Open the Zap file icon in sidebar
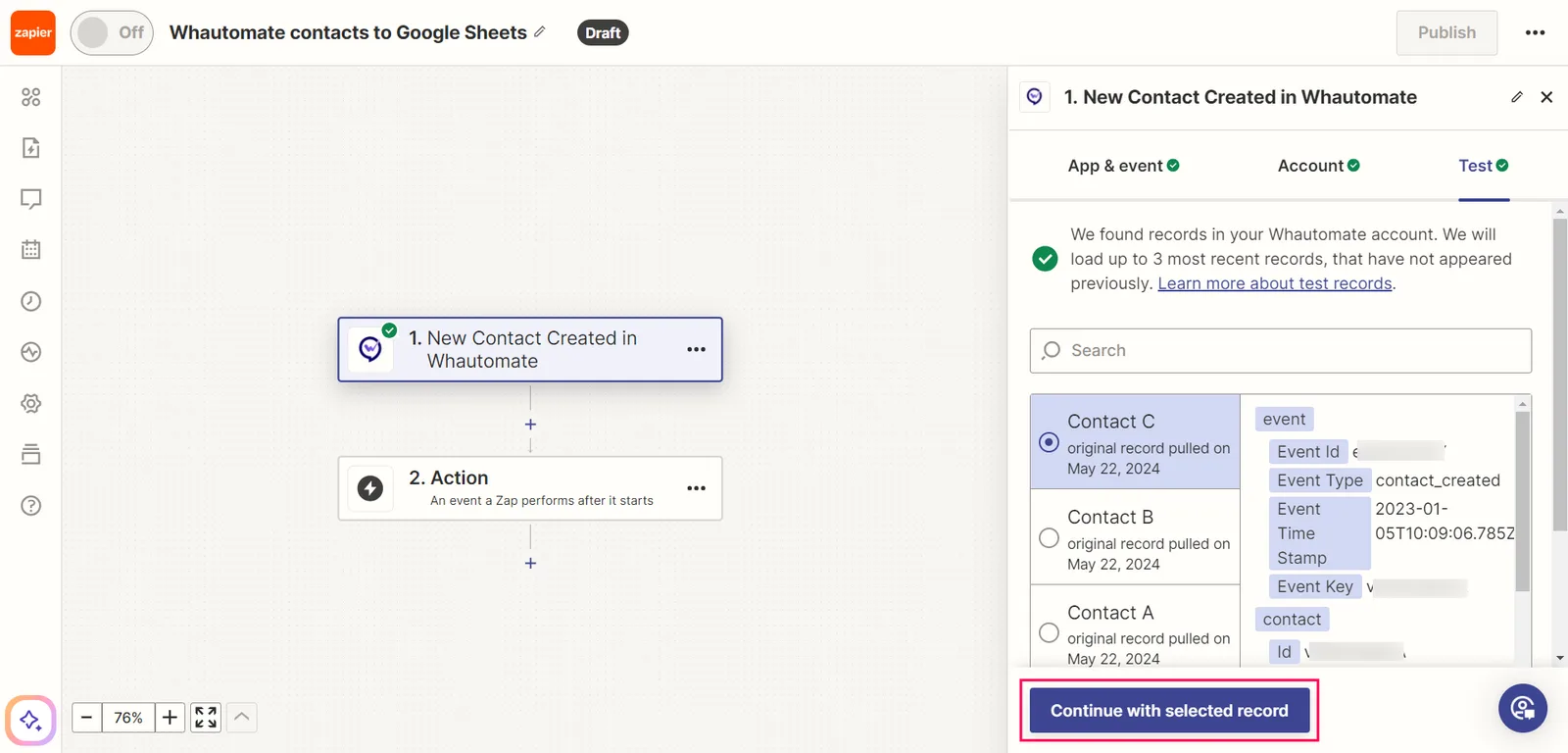 (31, 148)
